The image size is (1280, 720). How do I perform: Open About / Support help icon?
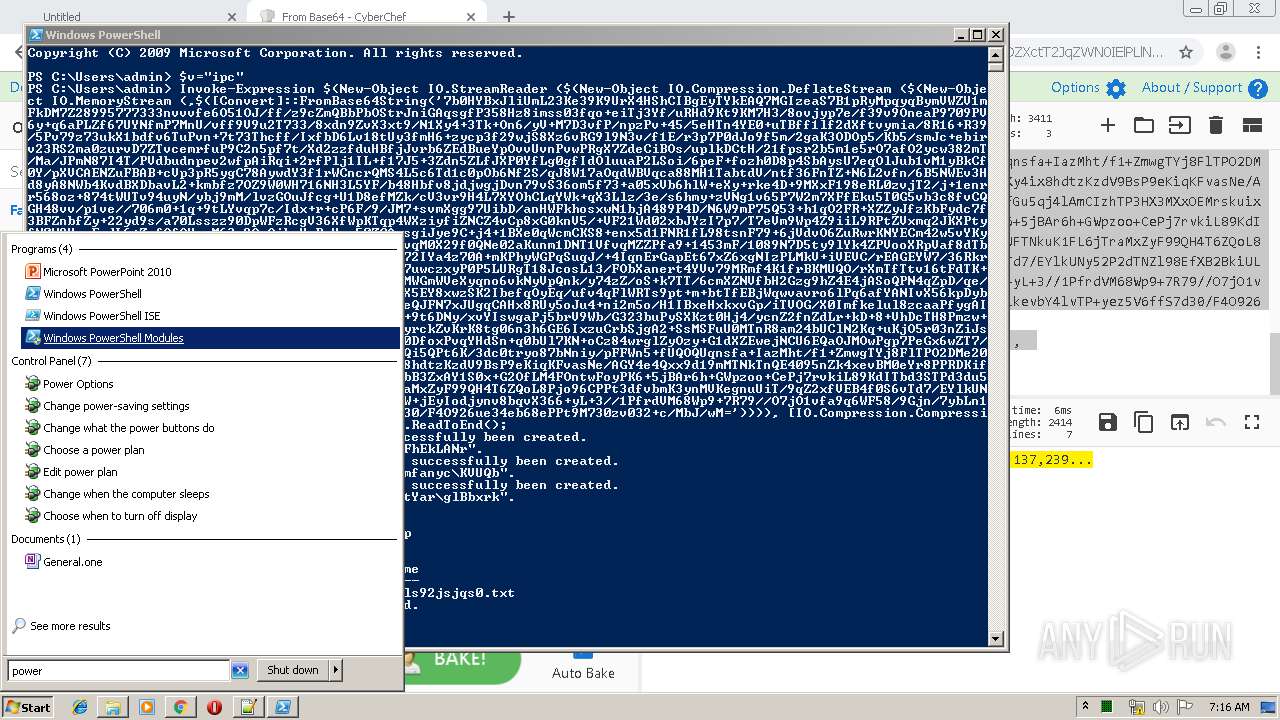click(1258, 89)
